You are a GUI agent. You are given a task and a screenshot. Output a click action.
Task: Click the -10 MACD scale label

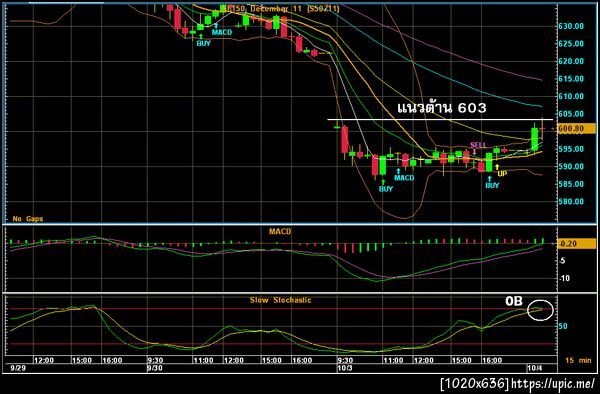click(564, 278)
